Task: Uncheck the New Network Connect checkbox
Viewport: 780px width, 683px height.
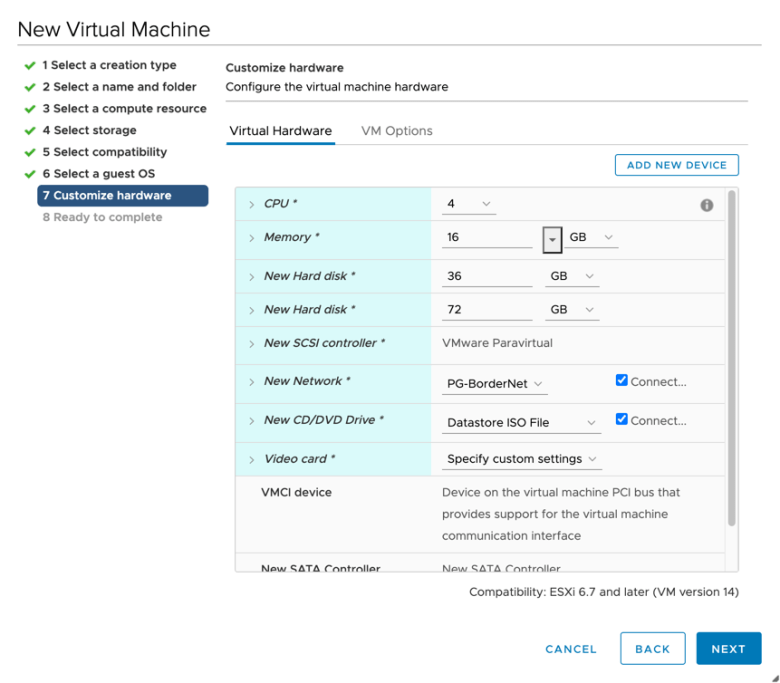Action: click(622, 381)
